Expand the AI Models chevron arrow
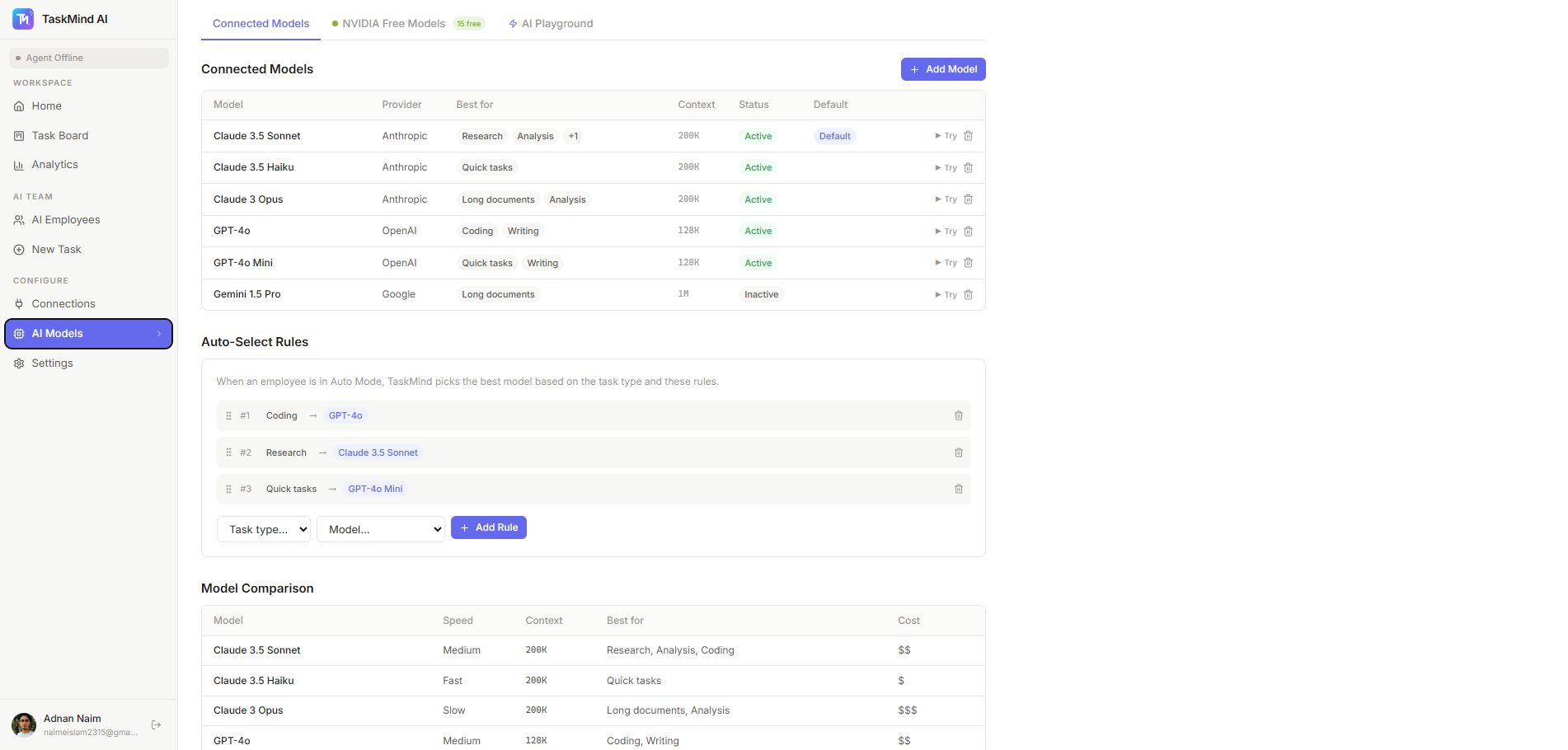 pyautogui.click(x=159, y=334)
